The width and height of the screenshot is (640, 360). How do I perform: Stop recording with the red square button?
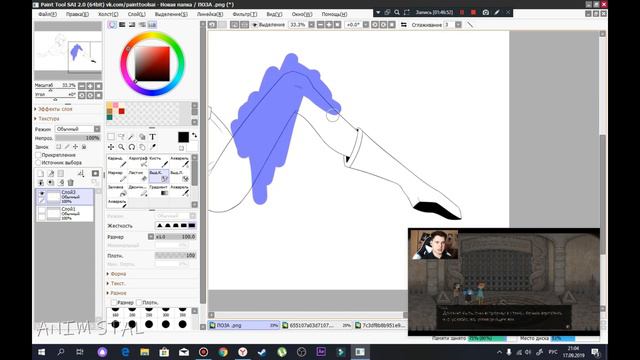click(x=473, y=13)
